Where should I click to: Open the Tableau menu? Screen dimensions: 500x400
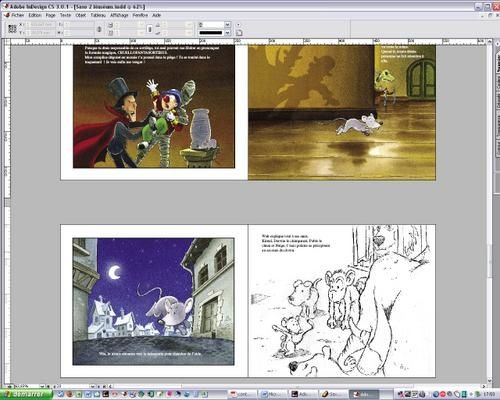pos(98,15)
